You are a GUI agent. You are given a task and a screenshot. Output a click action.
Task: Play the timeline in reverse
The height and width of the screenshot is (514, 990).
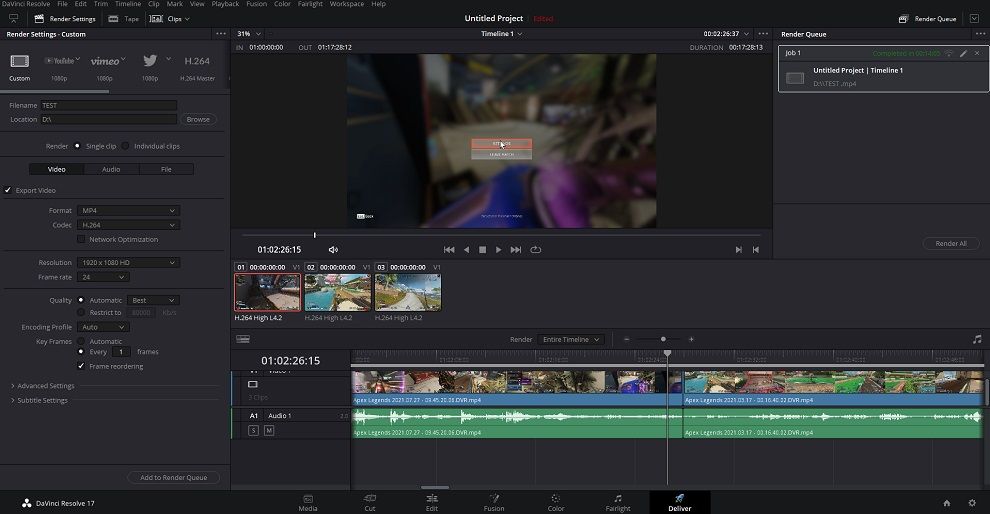[467, 249]
